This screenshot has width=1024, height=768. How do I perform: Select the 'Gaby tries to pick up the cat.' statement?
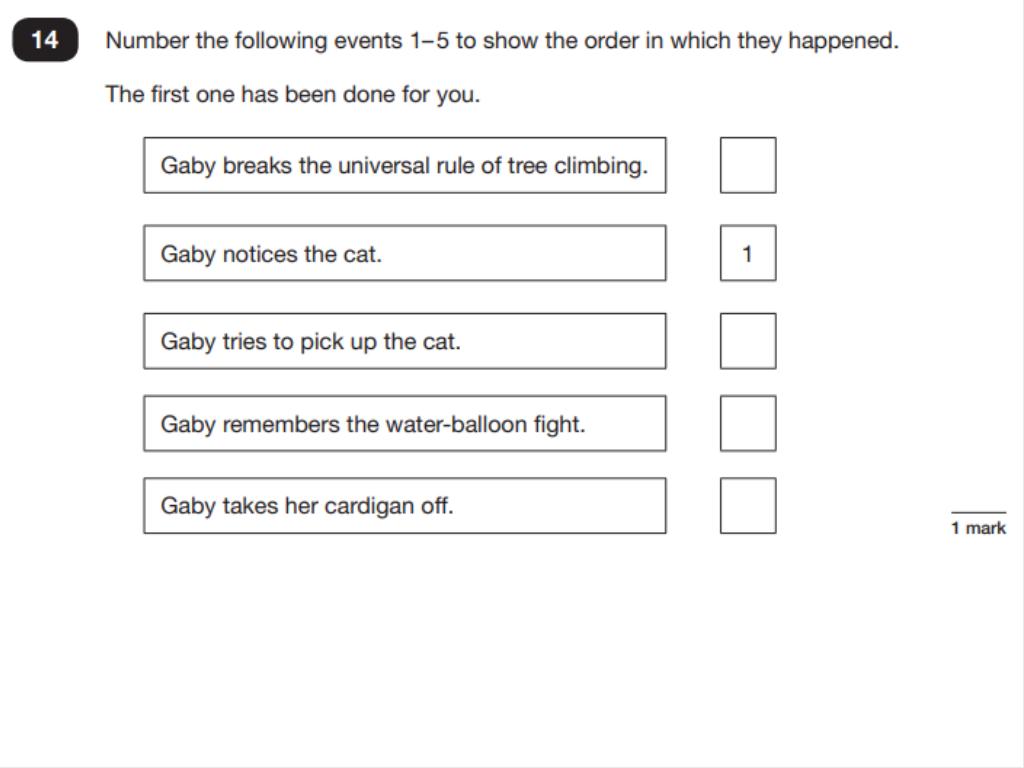point(405,341)
